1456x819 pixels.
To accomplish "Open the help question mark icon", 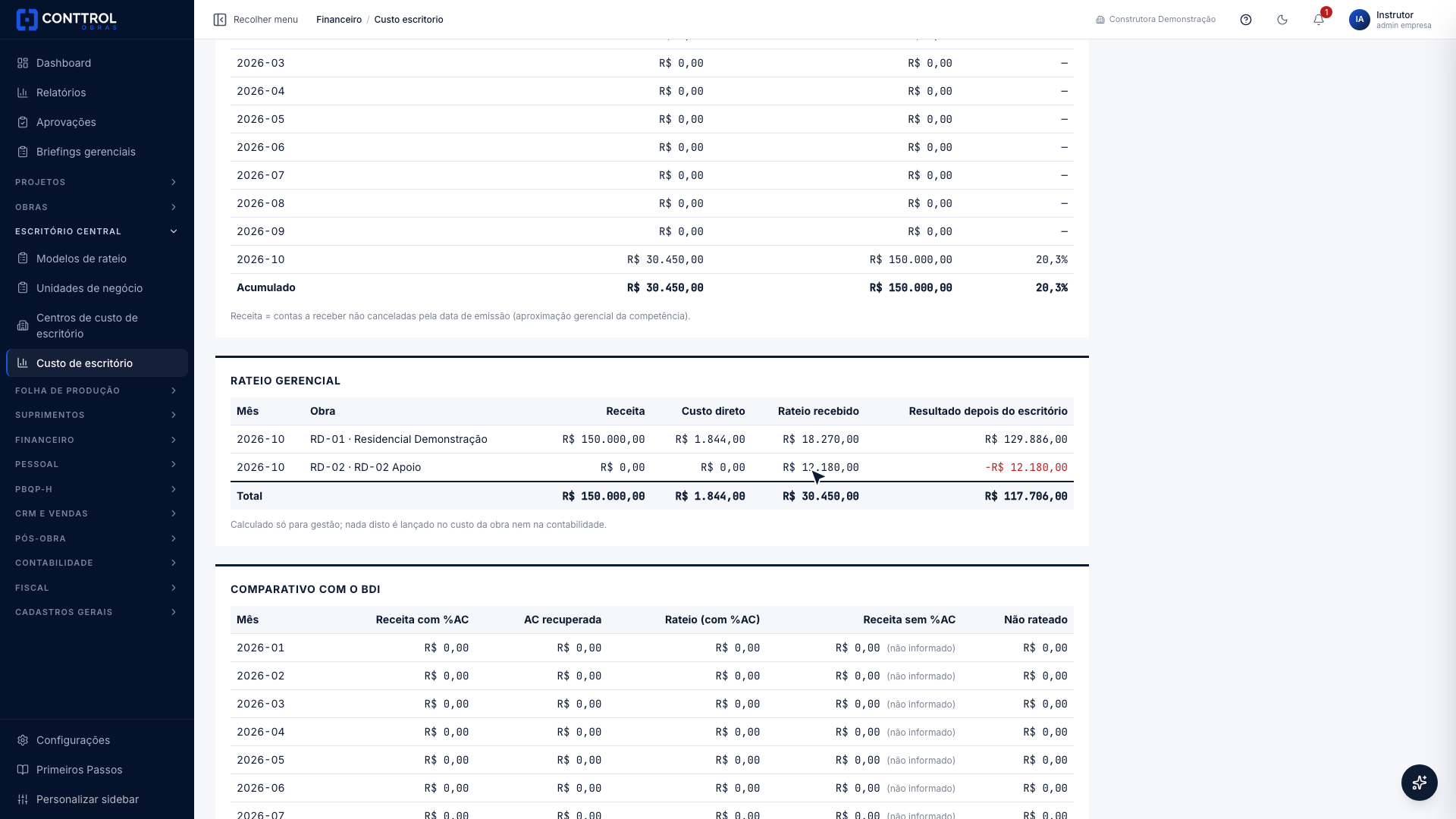I will [1246, 20].
